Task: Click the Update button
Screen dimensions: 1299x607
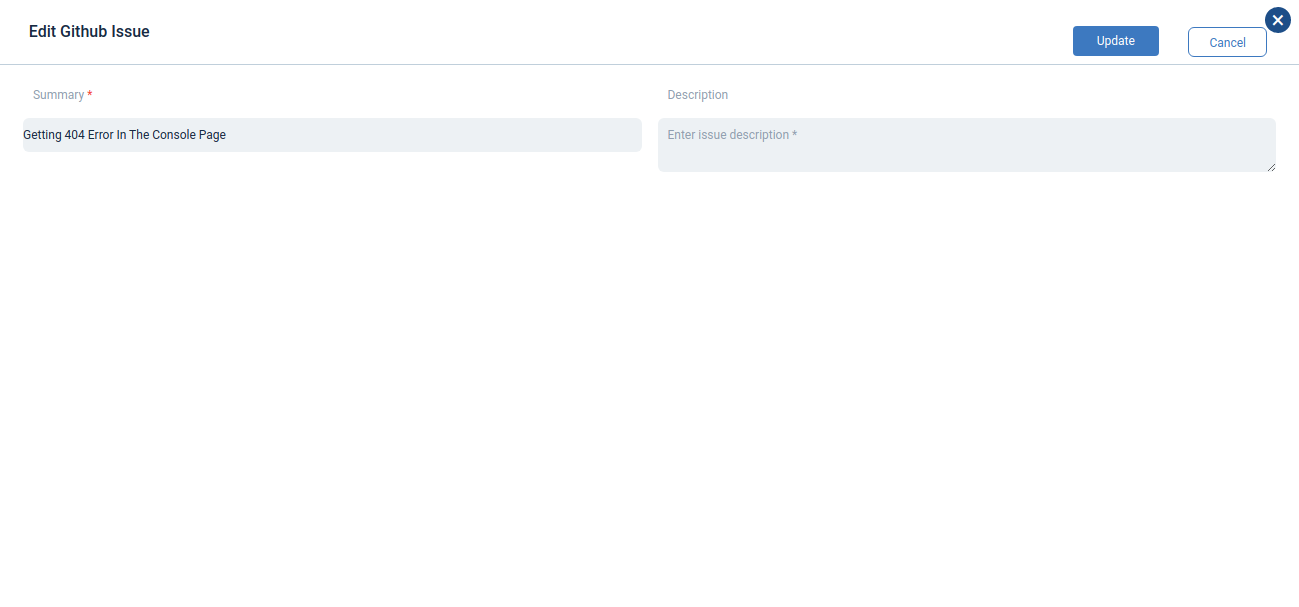Action: pos(1115,41)
